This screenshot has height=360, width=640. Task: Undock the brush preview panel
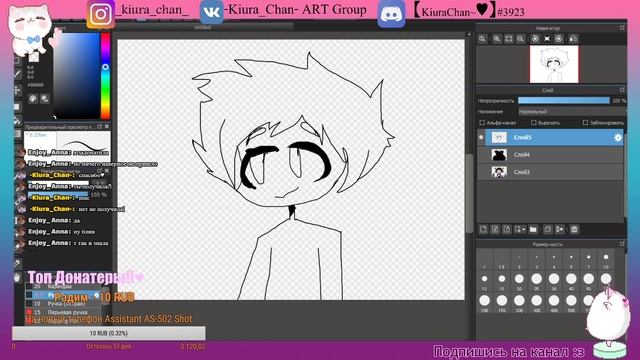pyautogui.click(x=99, y=127)
